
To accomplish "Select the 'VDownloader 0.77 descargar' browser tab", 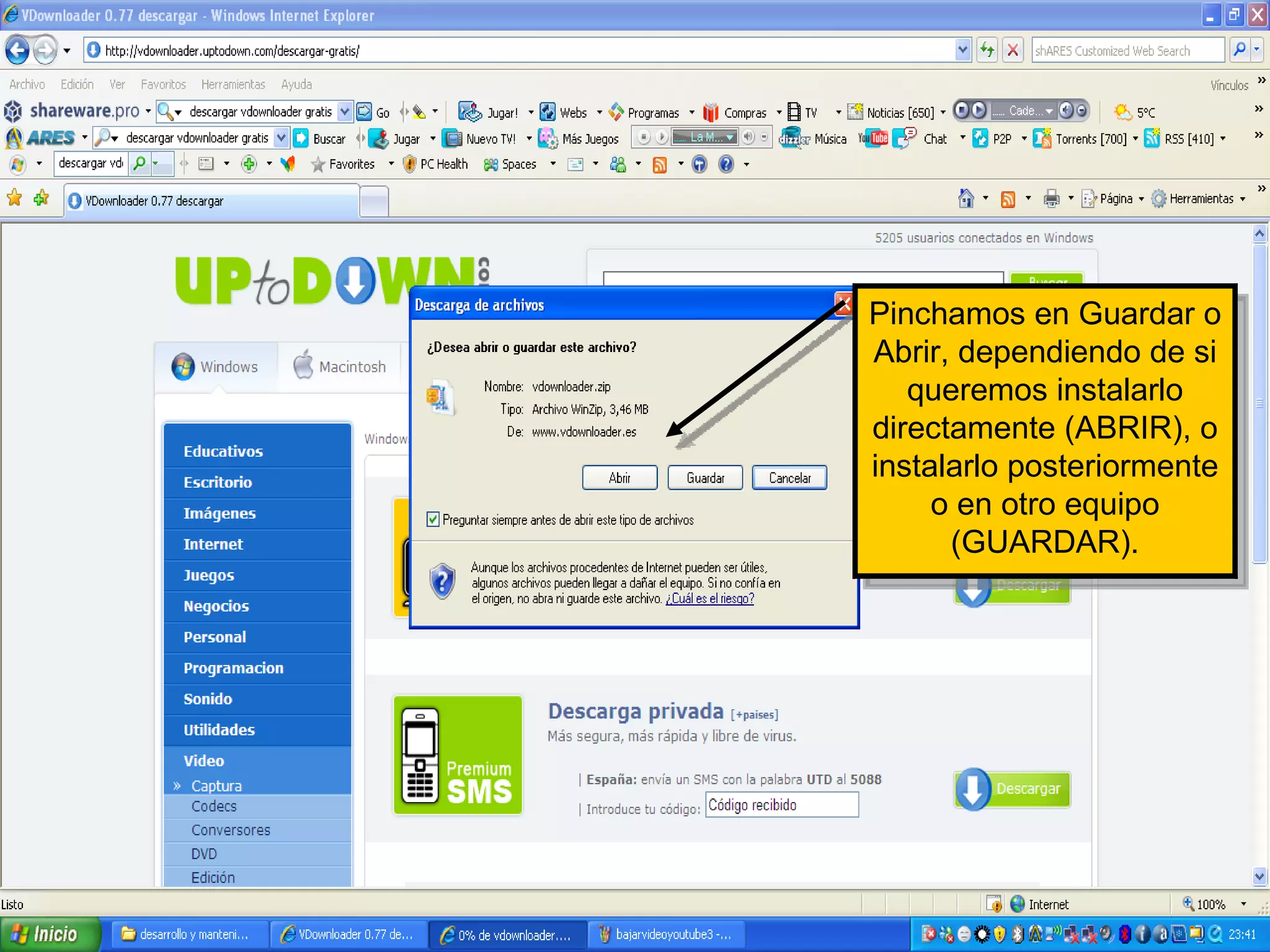I will point(211,201).
